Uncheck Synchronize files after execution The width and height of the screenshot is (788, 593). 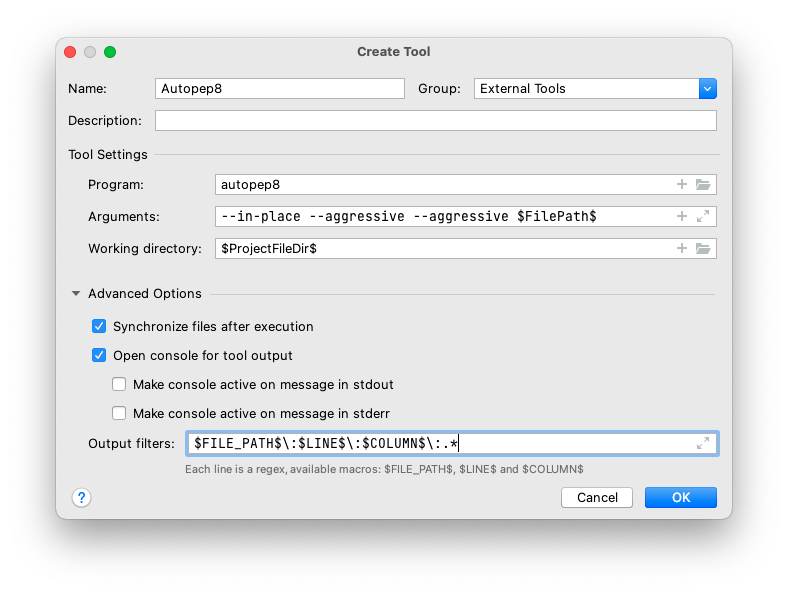(x=99, y=326)
